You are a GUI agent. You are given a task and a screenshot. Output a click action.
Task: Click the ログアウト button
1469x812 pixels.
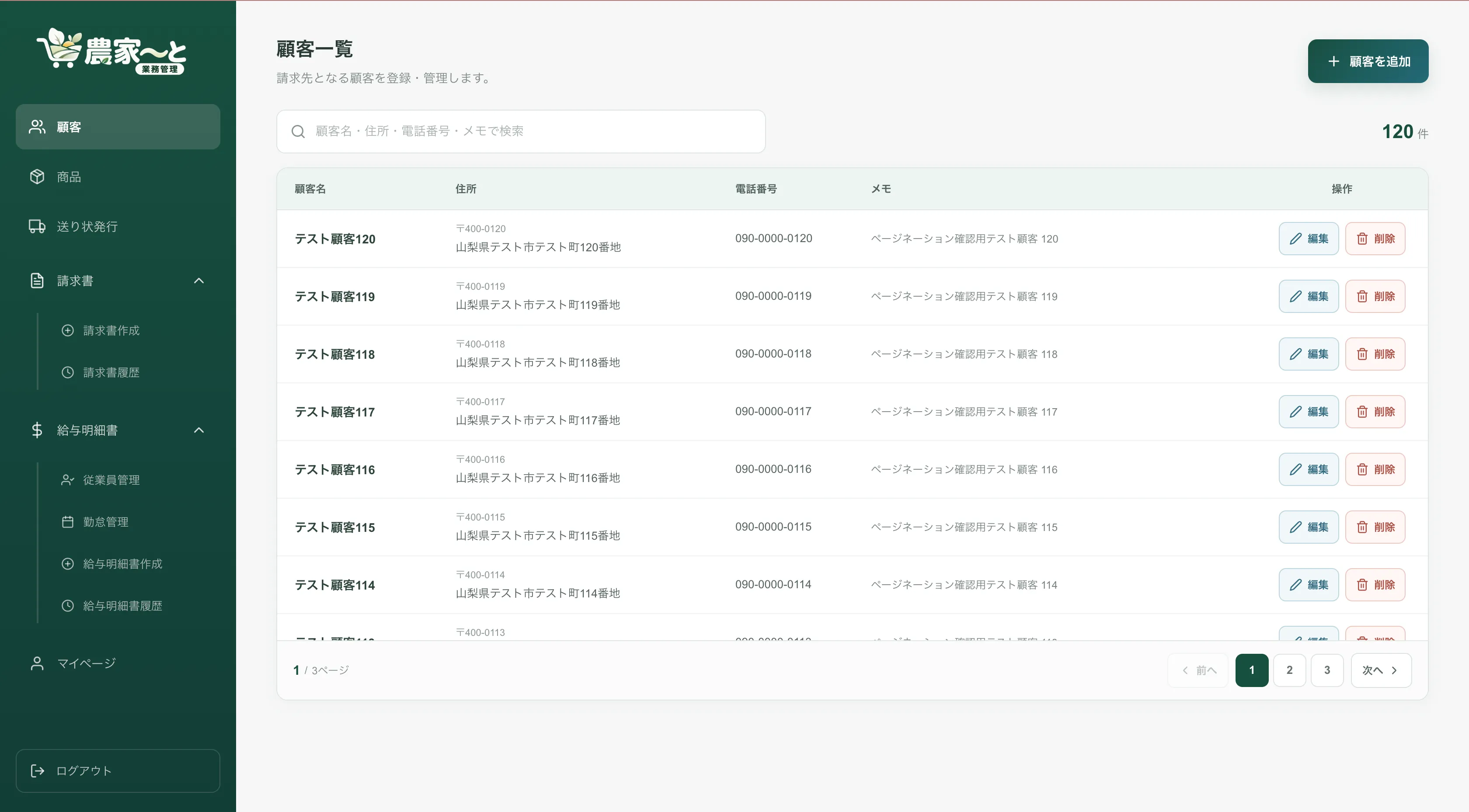[x=118, y=771]
